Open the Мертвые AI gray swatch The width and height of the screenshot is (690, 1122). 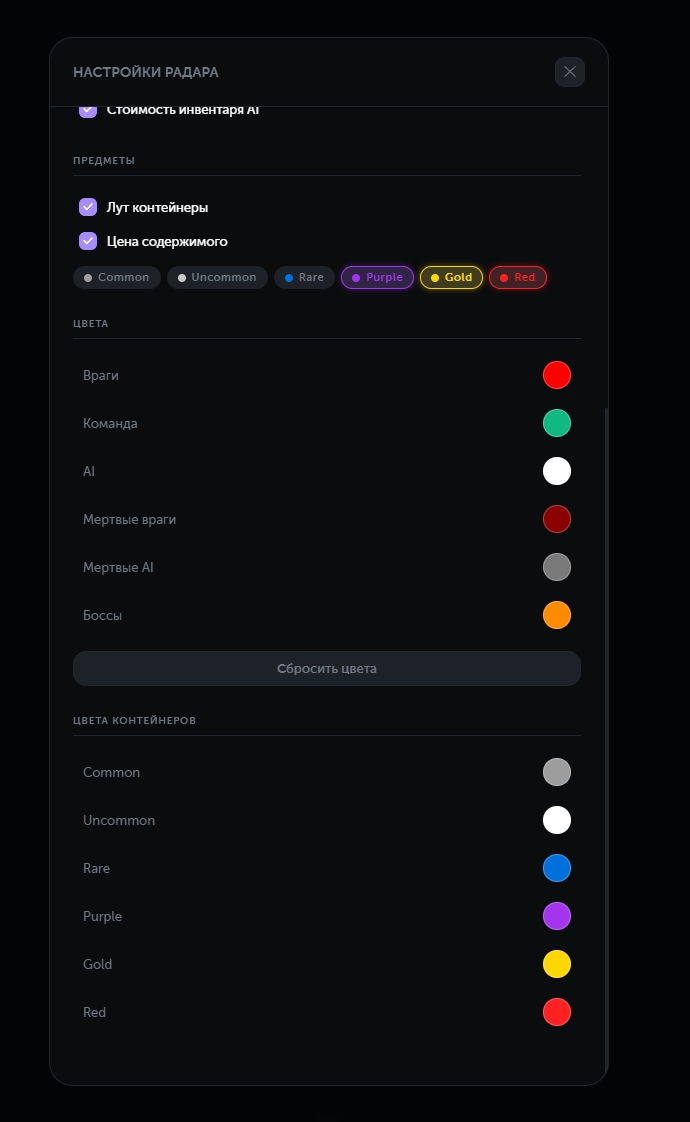coord(557,567)
